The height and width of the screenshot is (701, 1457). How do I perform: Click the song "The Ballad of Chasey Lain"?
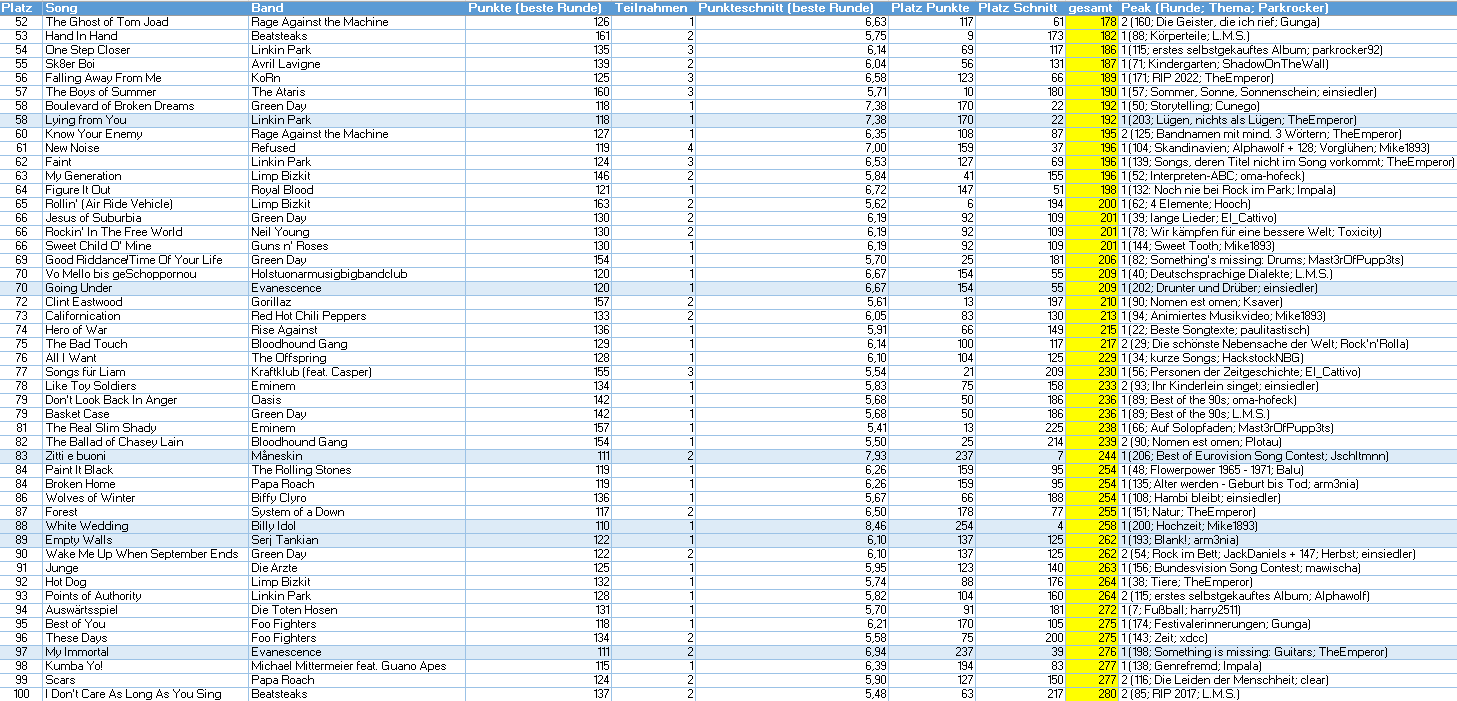pos(146,442)
